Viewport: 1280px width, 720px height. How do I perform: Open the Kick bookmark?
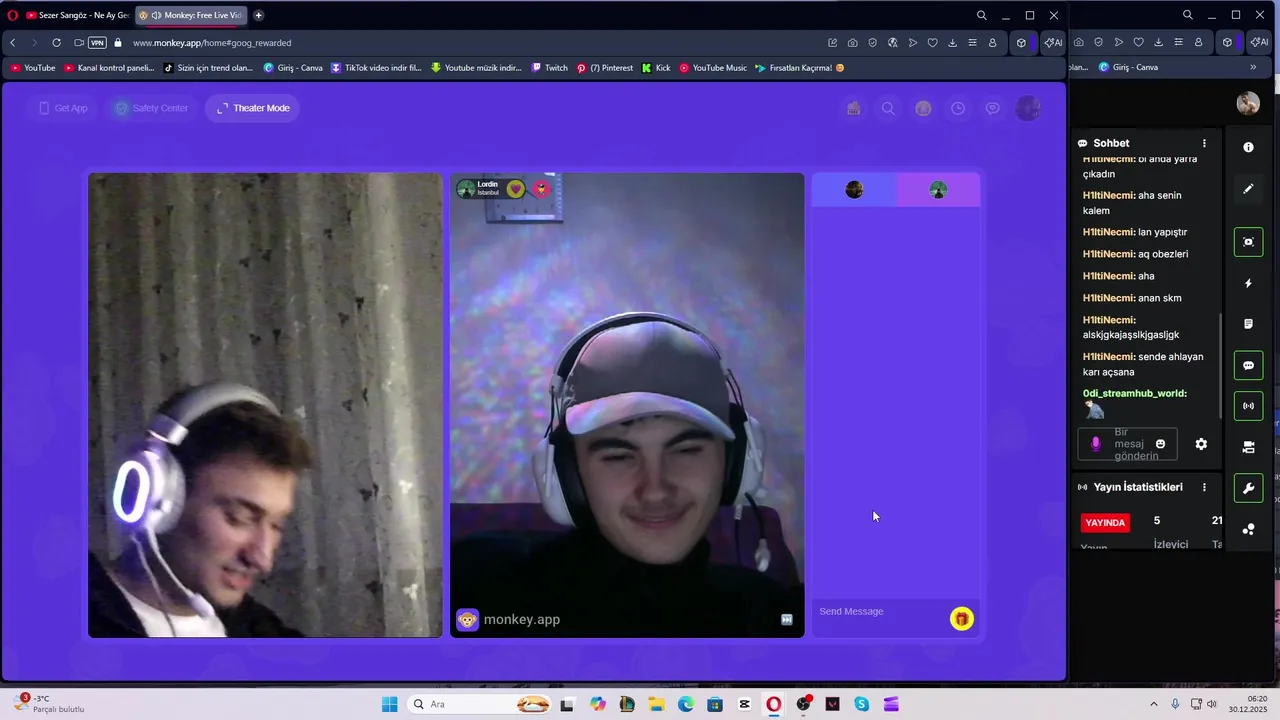pyautogui.click(x=656, y=68)
